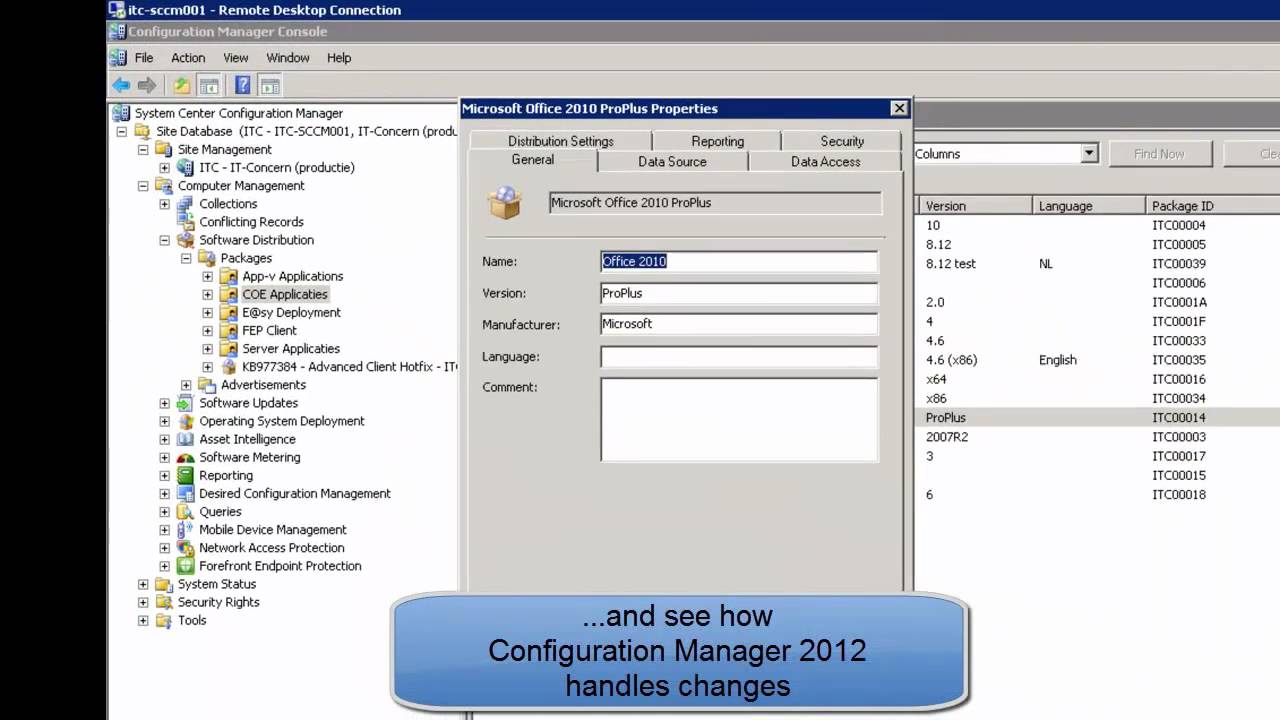
Task: Click the Comment text area
Action: [x=739, y=419]
